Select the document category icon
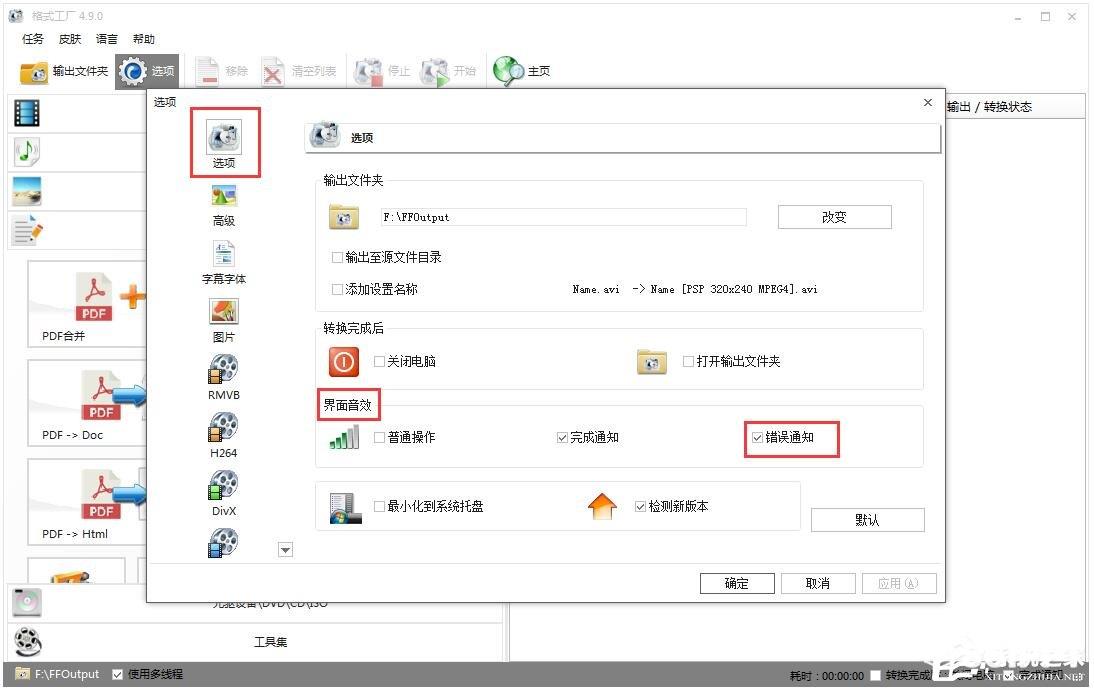 [28, 230]
